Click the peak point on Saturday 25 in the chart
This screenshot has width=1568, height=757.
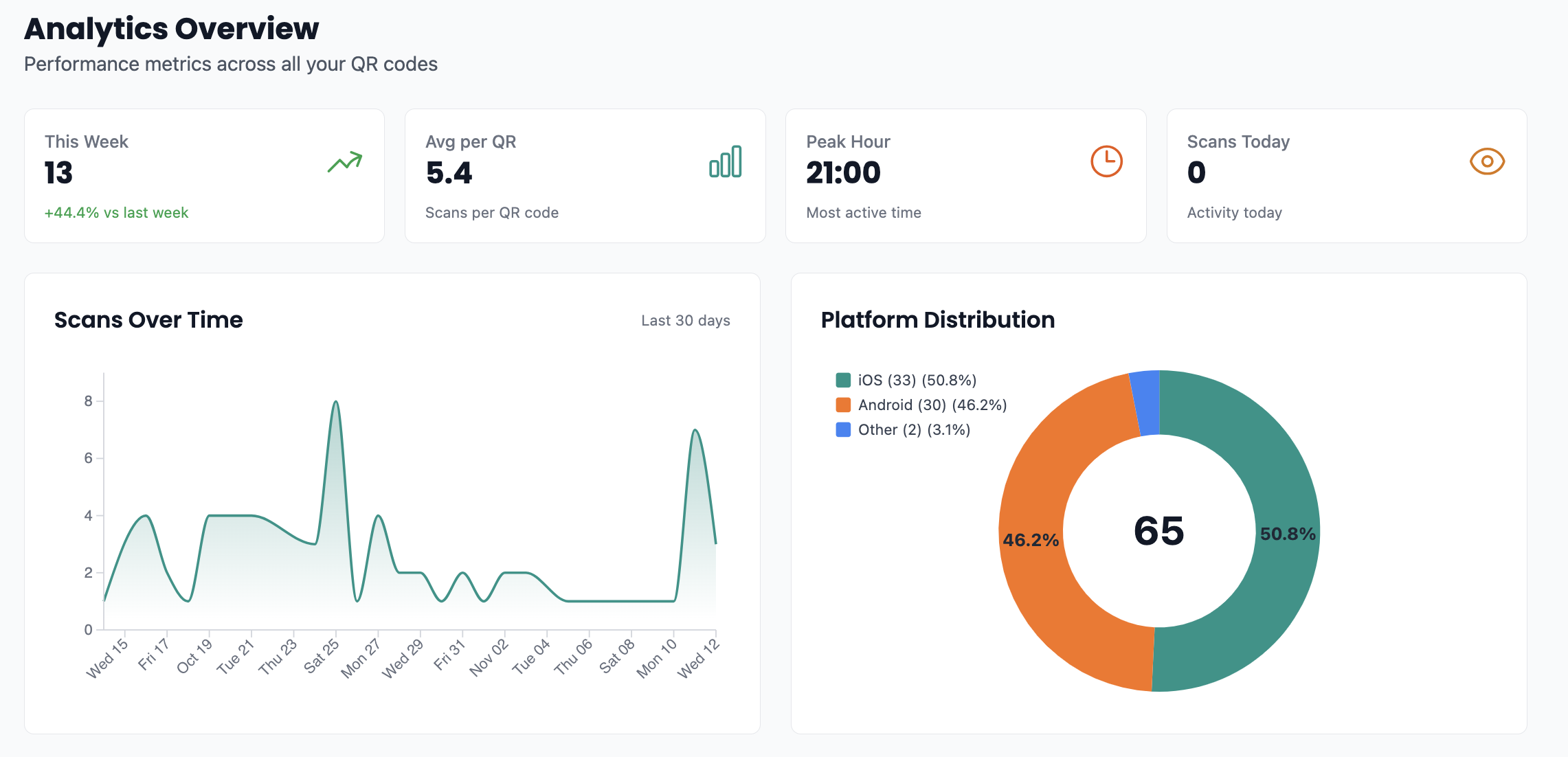[335, 402]
